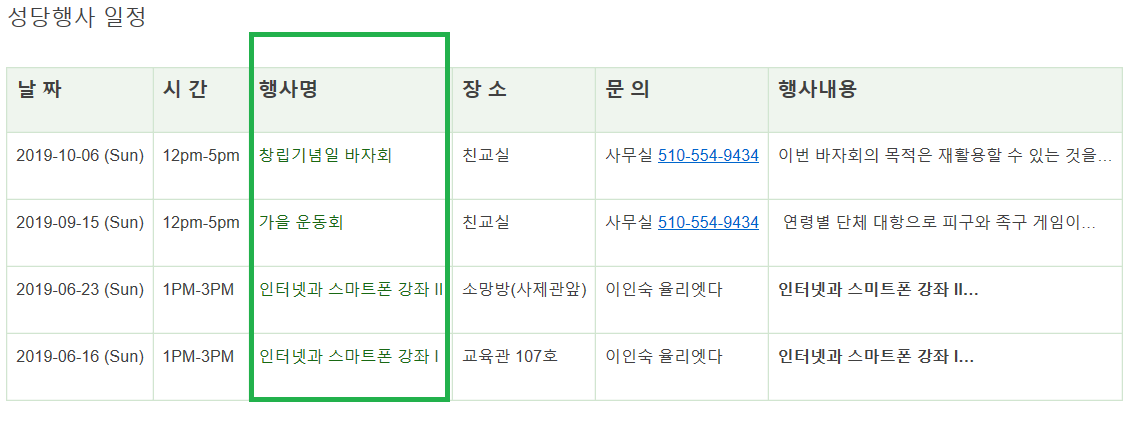1124x421 pixels.
Task: Click the 날짜 column header
Action: 40,89
